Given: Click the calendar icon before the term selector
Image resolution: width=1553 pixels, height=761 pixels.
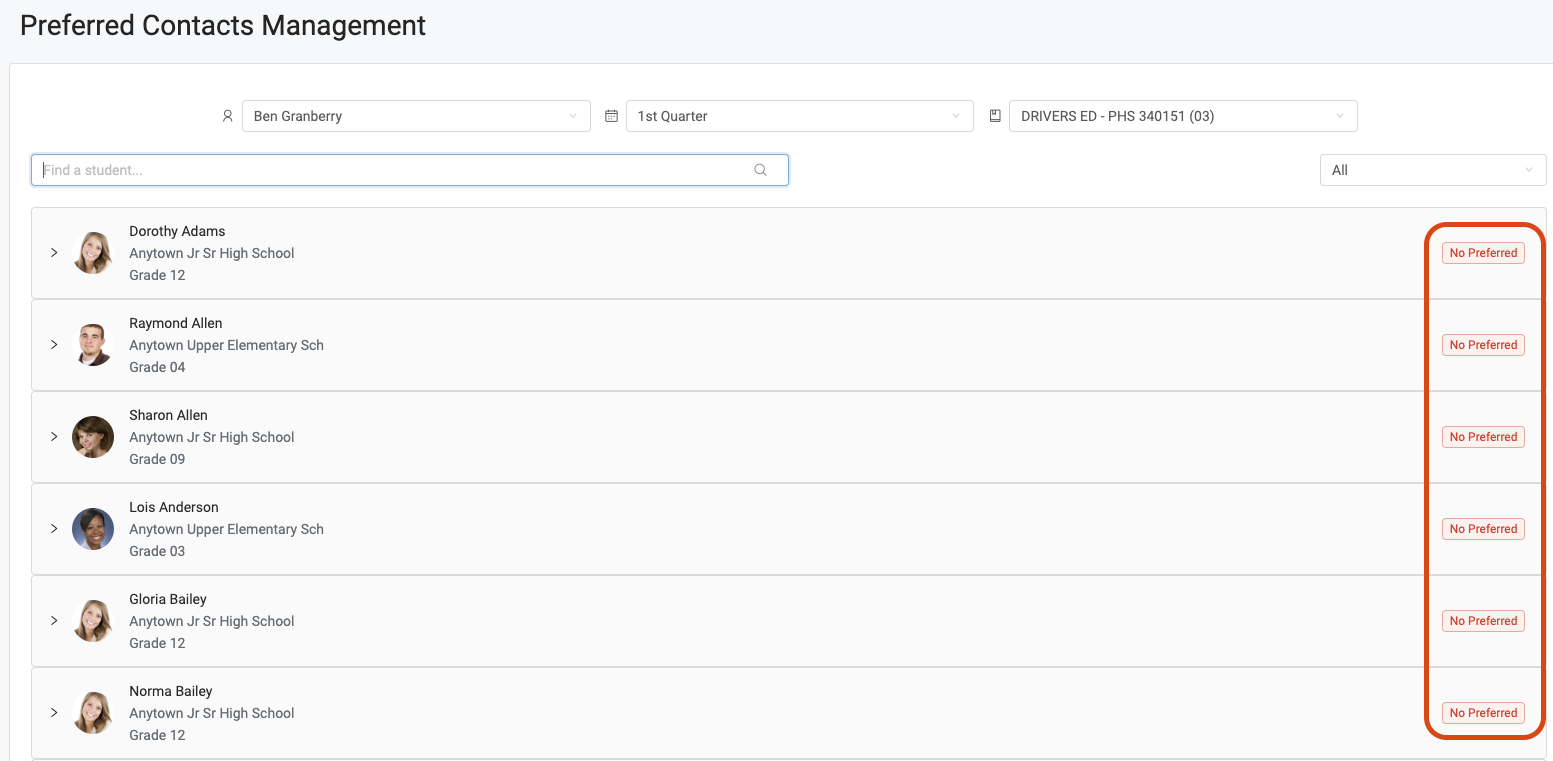Looking at the screenshot, I should (611, 115).
